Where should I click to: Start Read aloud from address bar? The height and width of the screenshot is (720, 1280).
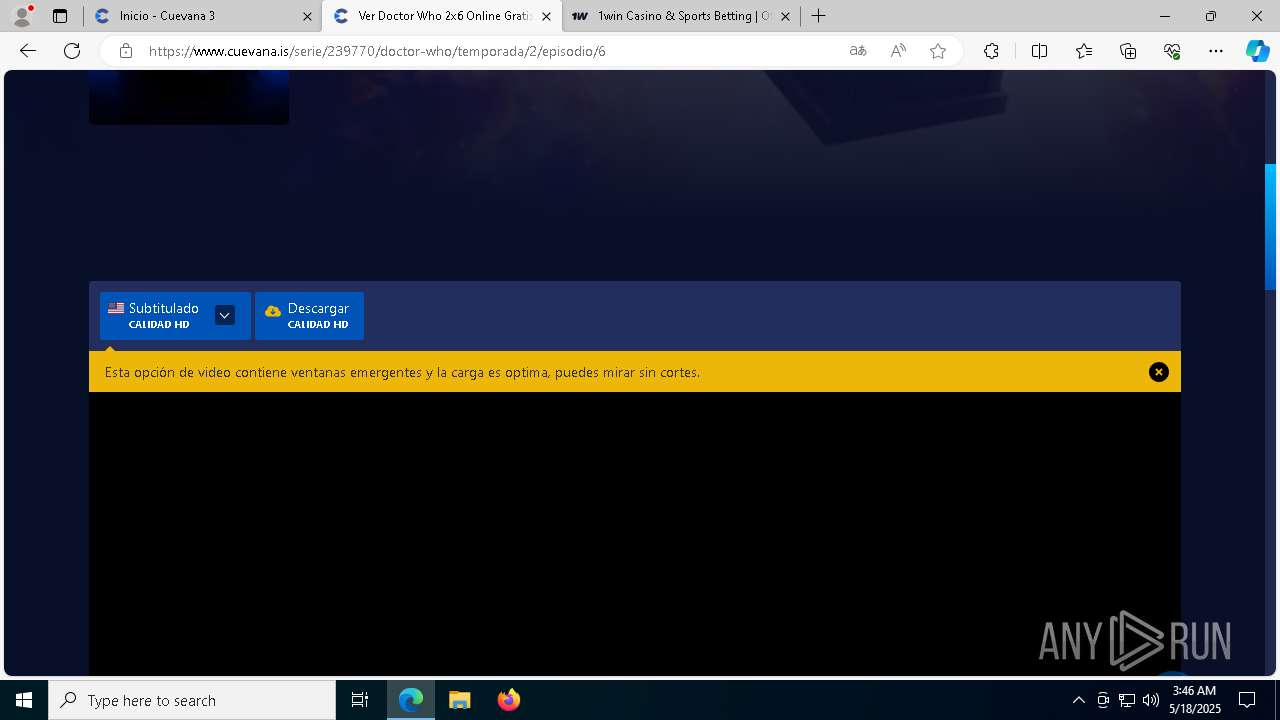[x=898, y=51]
